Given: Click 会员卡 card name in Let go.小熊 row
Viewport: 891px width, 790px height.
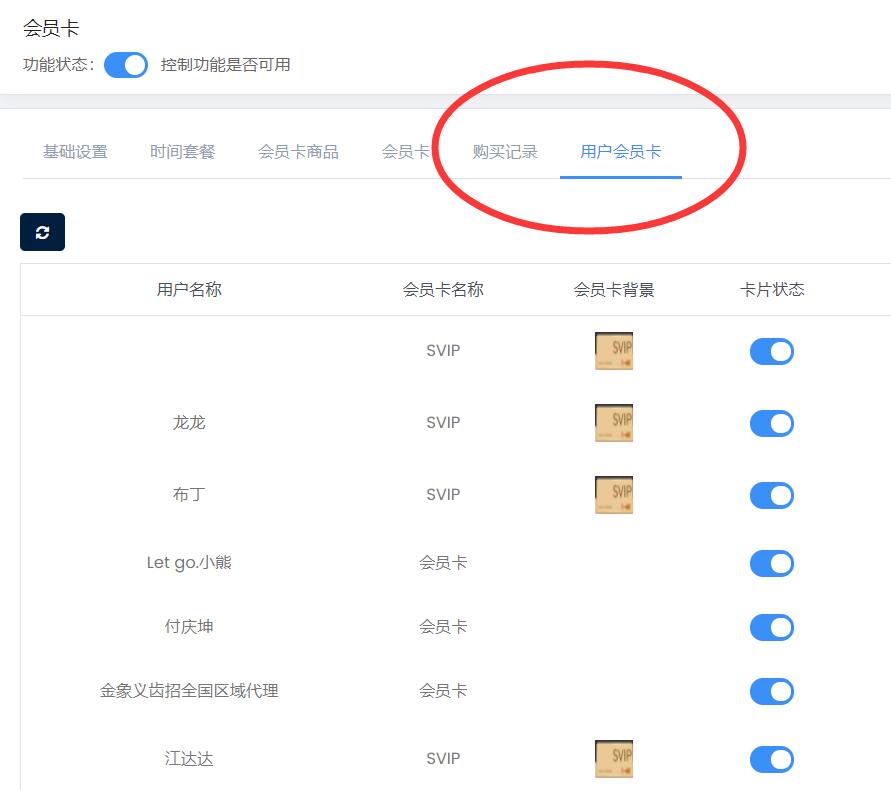Looking at the screenshot, I should pos(443,563).
